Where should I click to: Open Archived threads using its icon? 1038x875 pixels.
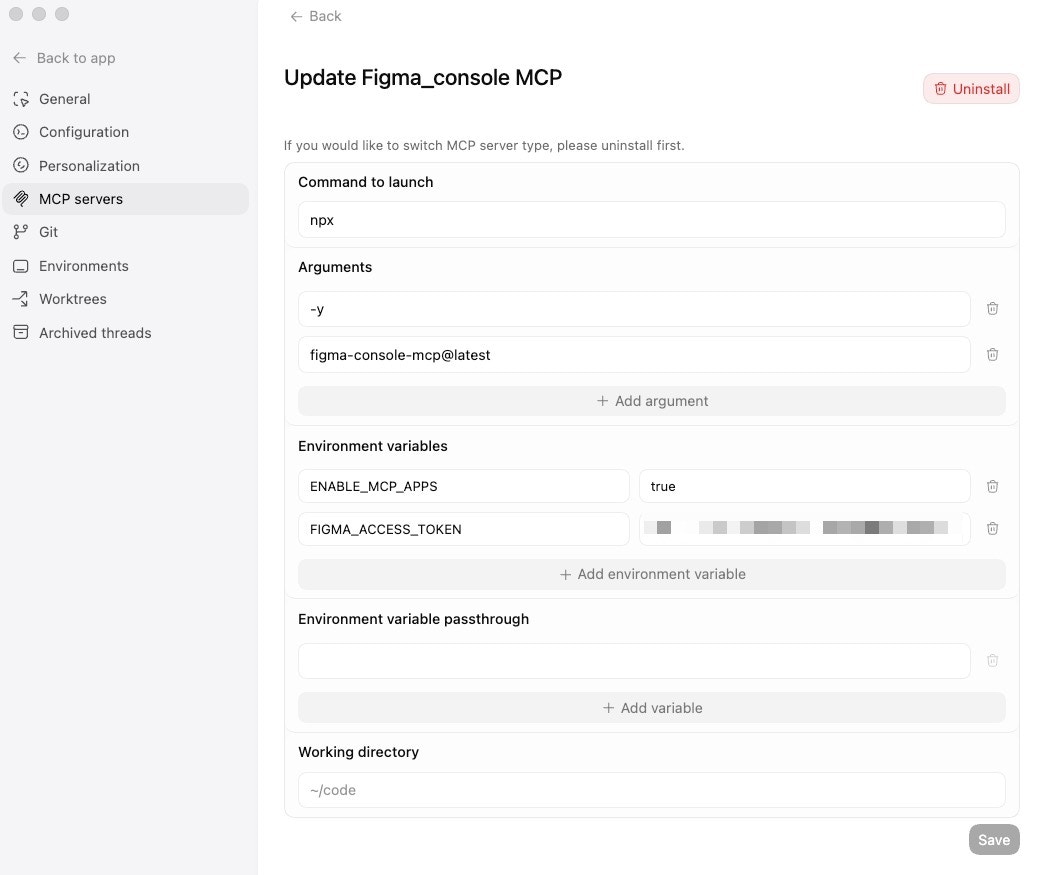20,332
